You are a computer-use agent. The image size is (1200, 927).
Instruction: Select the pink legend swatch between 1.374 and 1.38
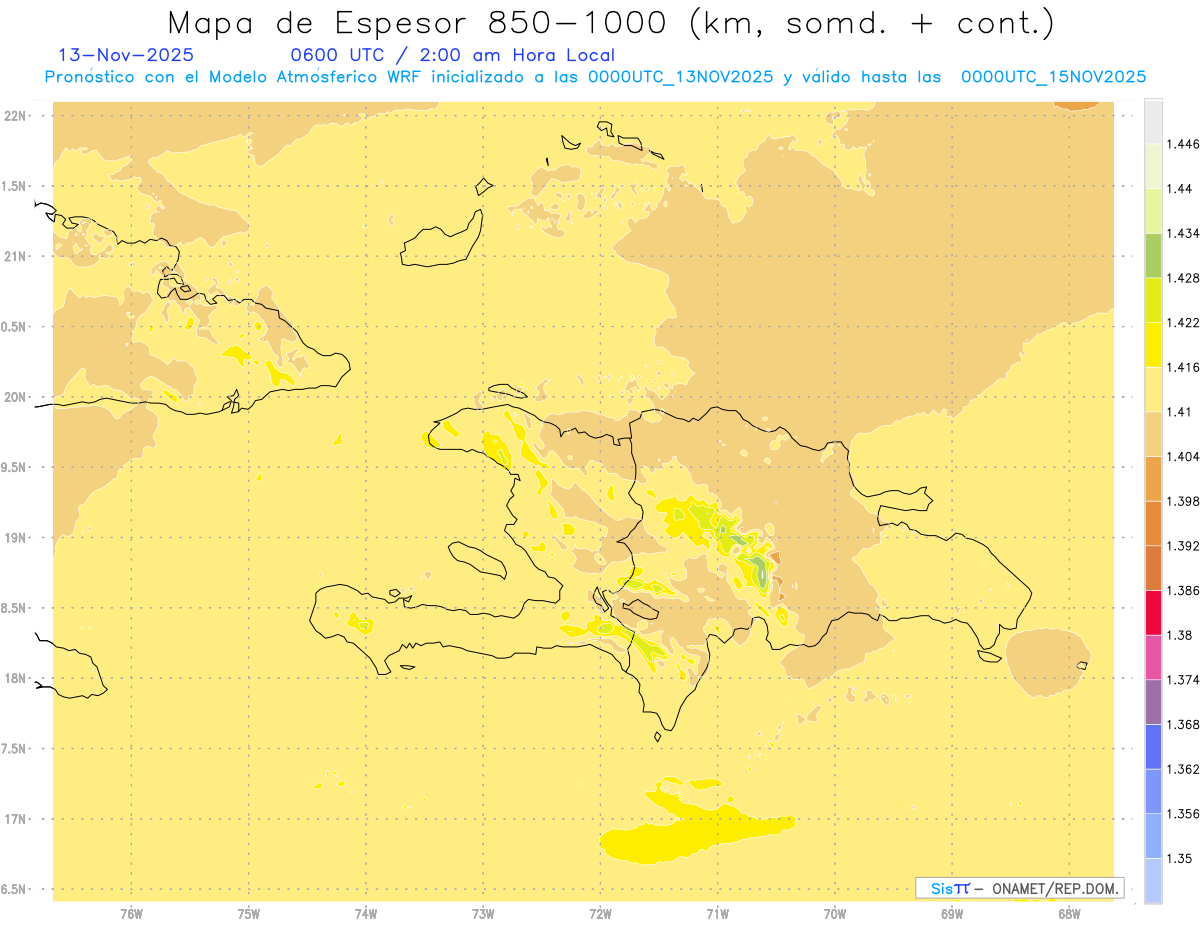point(1153,657)
